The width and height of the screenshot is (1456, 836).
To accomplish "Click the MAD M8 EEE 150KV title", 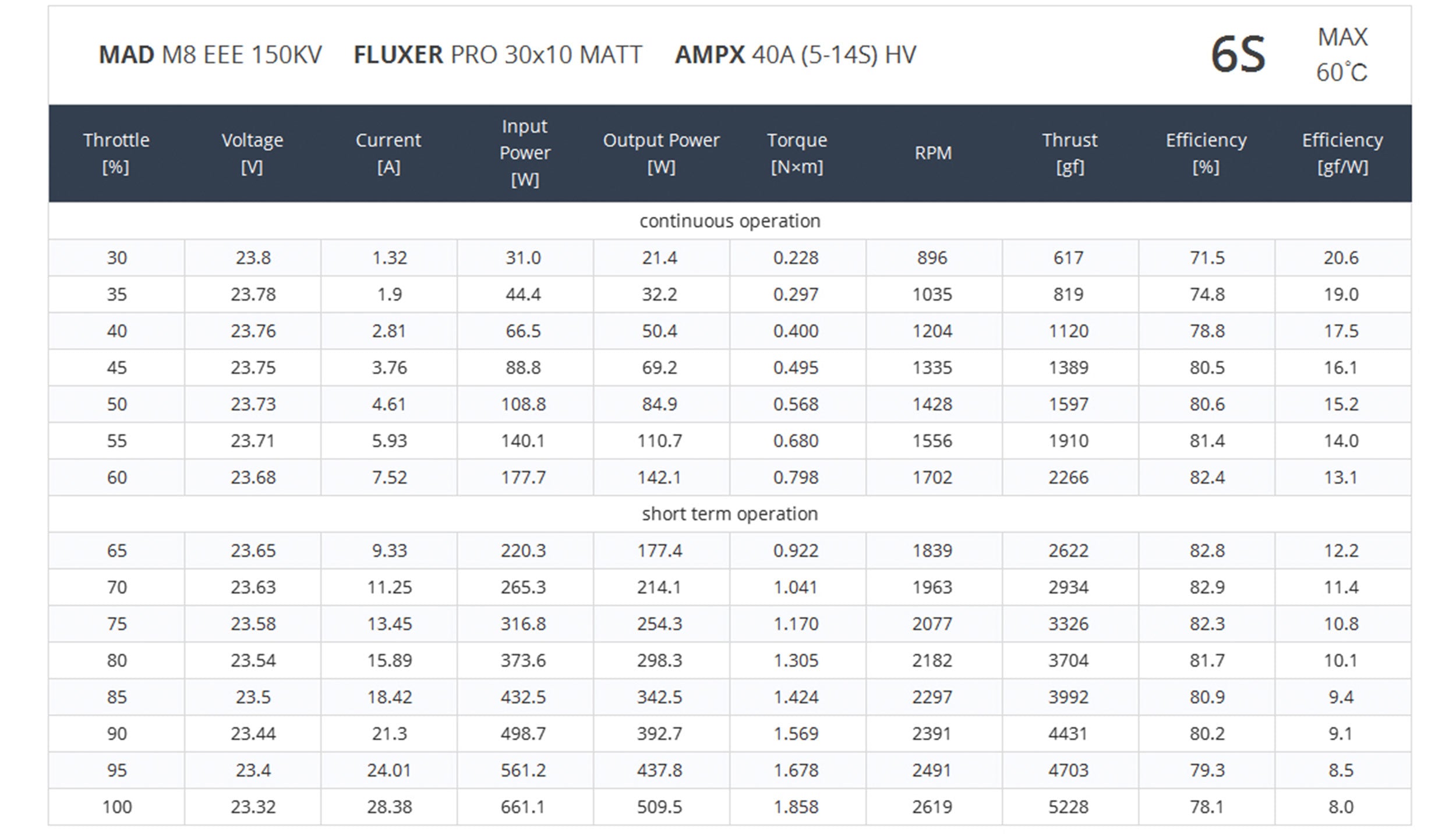I will tap(210, 55).
